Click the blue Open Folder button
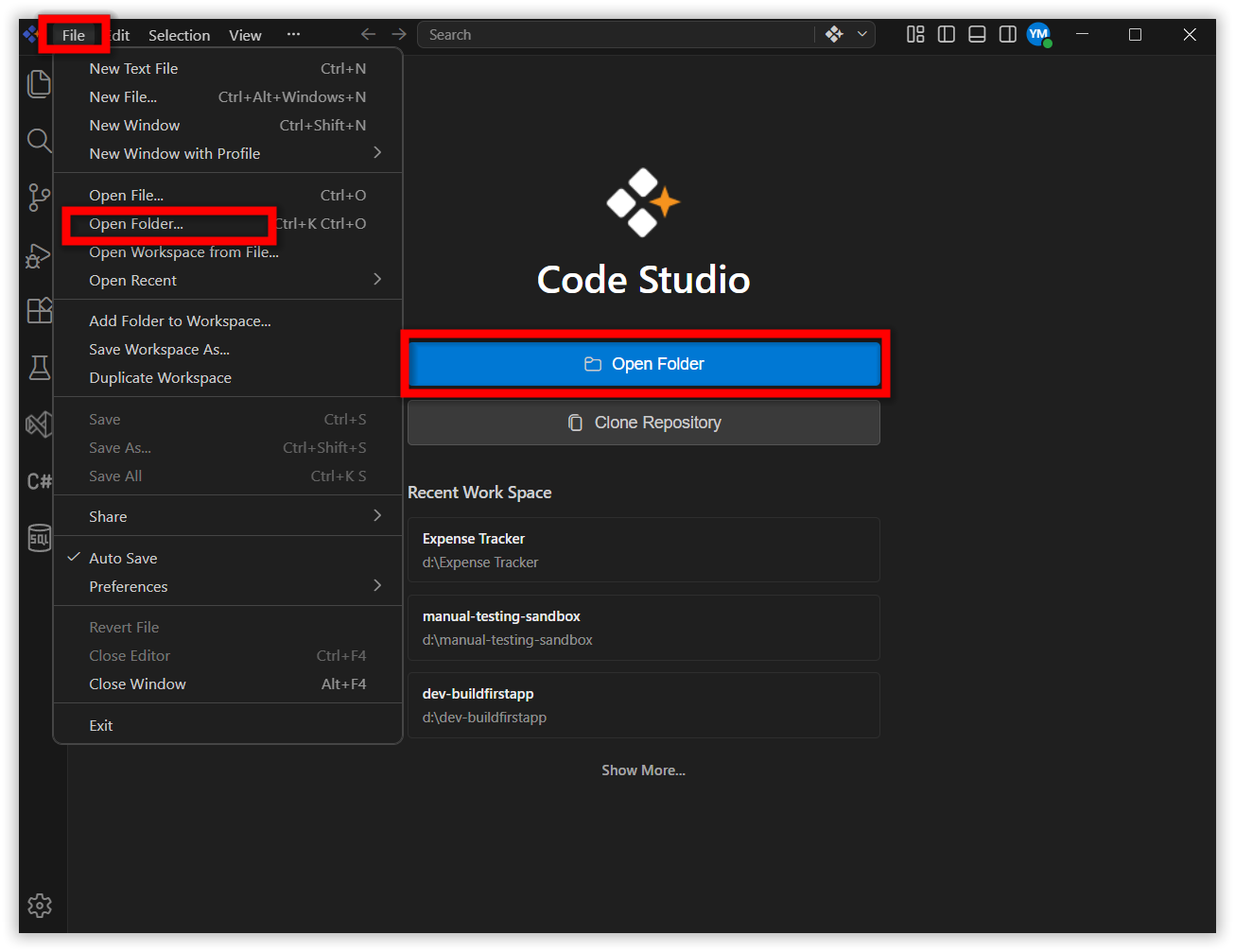This screenshot has height=952, width=1235. tap(644, 364)
